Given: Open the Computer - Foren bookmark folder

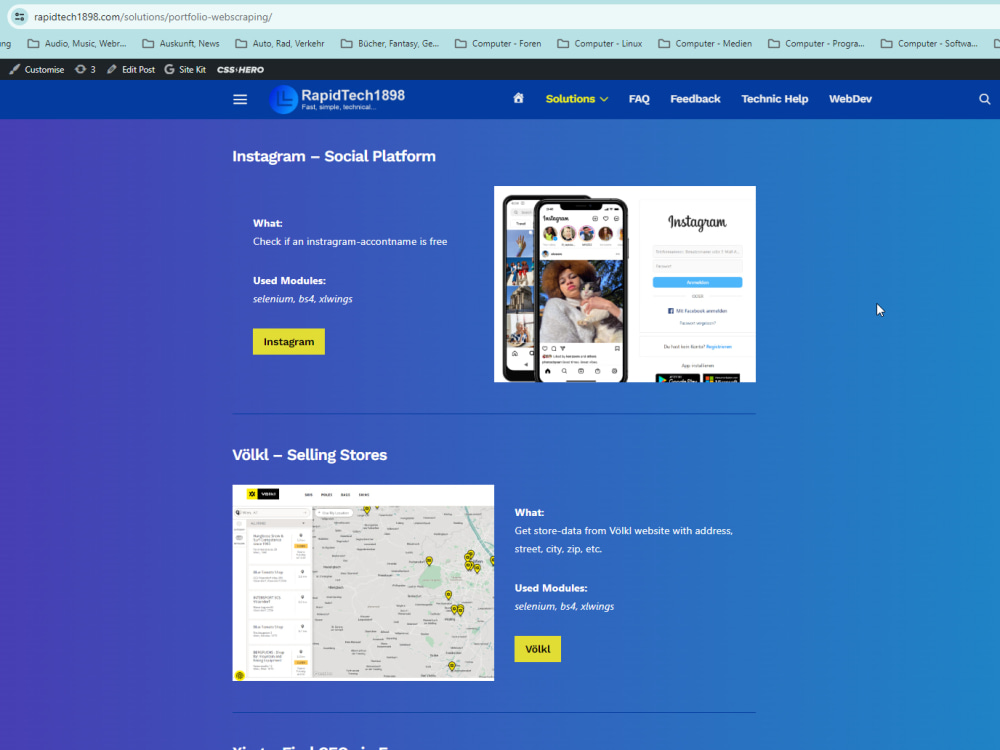Looking at the screenshot, I should 498,43.
